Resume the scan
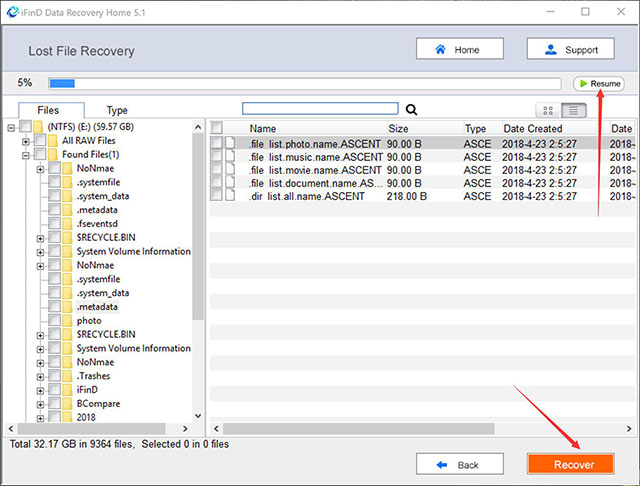Screen dimensions: 640x486 [599, 84]
